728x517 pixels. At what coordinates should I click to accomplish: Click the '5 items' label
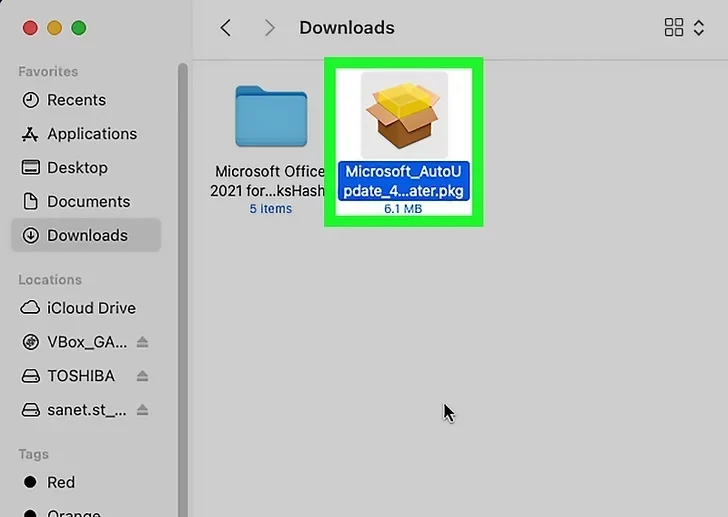coord(271,209)
